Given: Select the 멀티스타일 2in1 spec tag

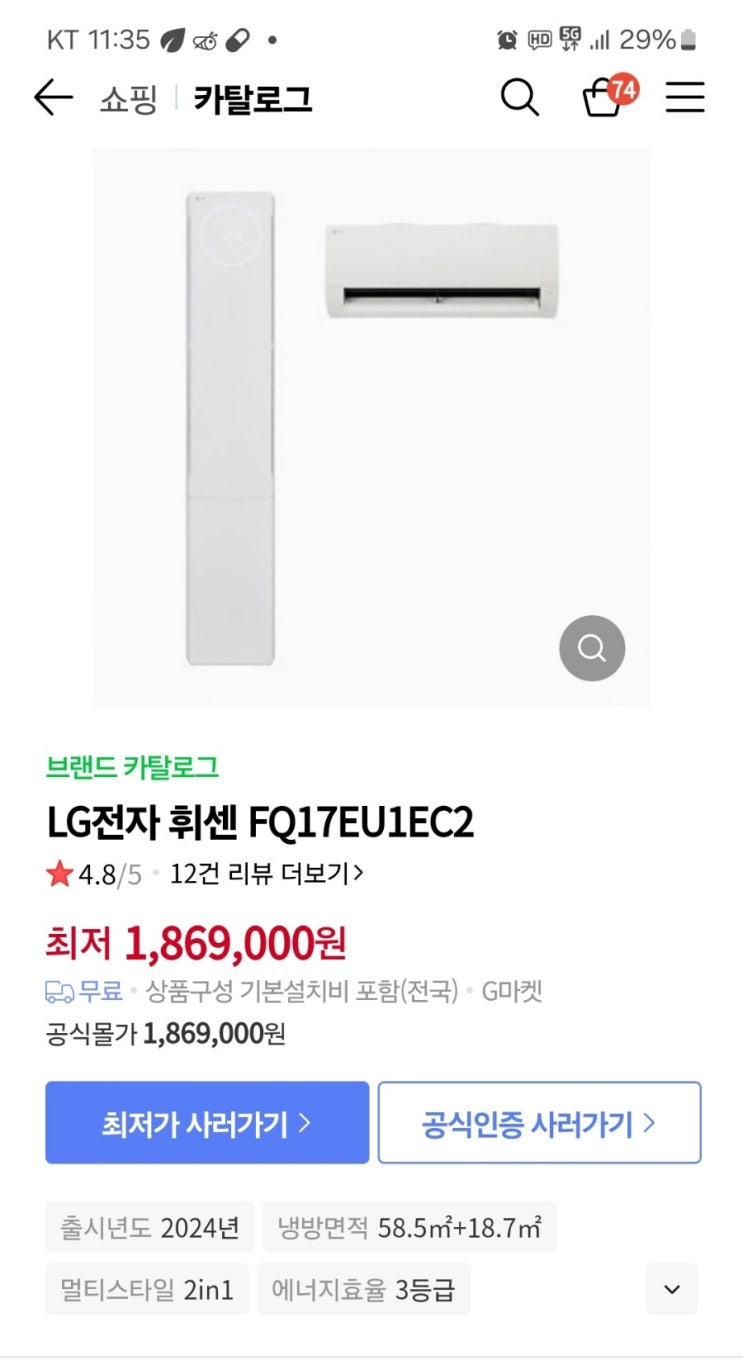Looking at the screenshot, I should coord(146,1289).
